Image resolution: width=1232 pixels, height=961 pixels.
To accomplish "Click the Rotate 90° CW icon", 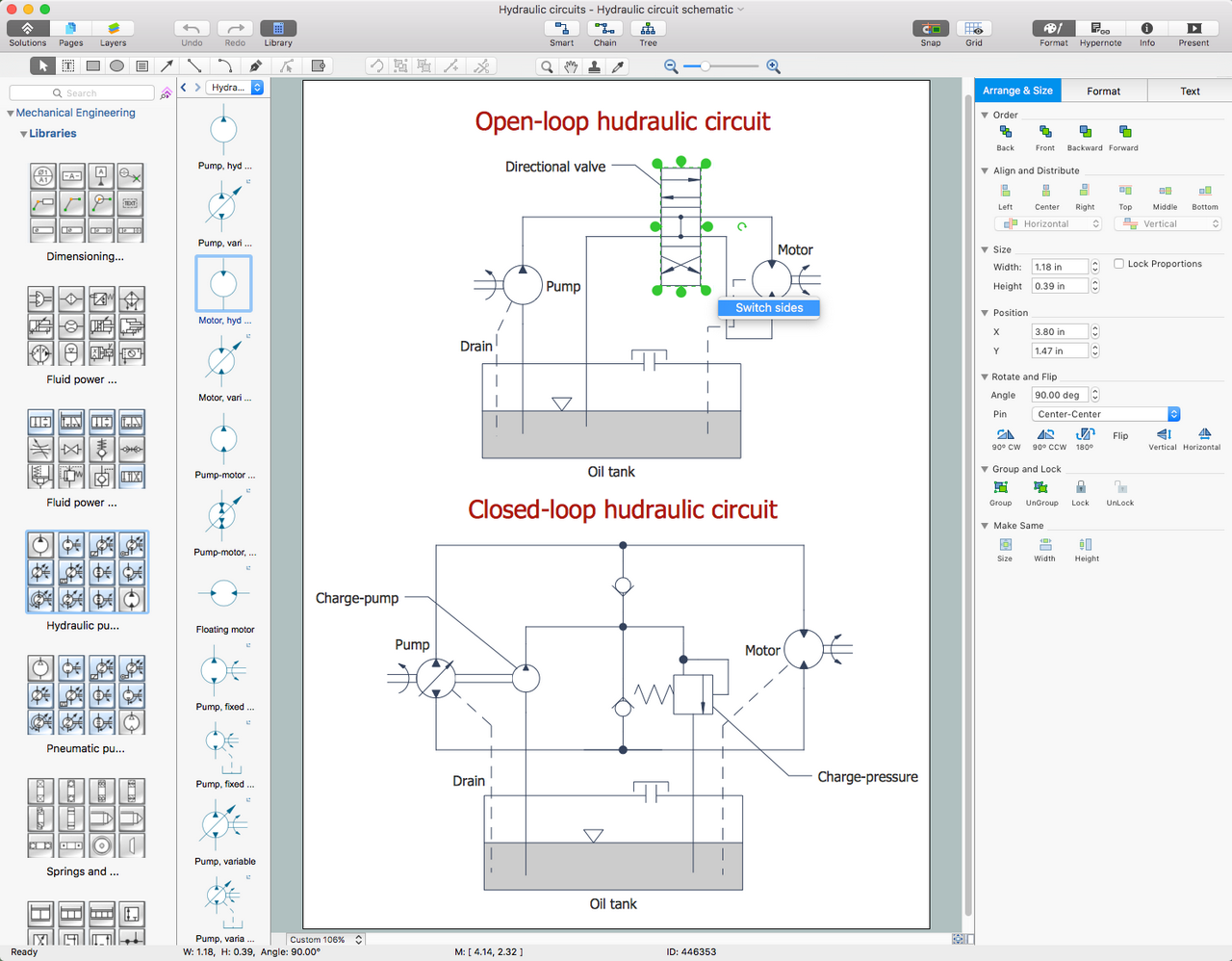I will click(1005, 435).
